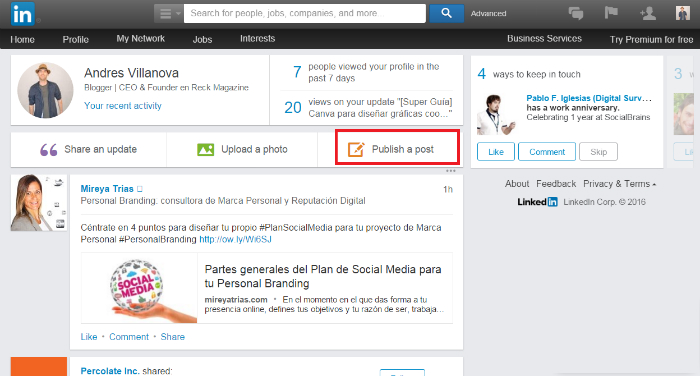Open the Jobs menu item
The width and height of the screenshot is (700, 376).
tap(202, 39)
